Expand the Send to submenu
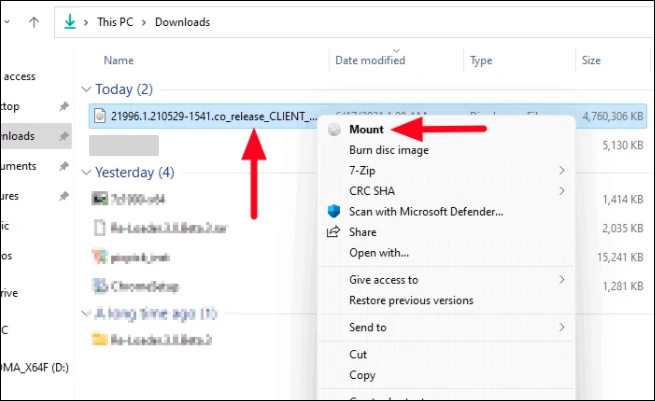Viewport: 655px width, 401px height. coord(561,327)
